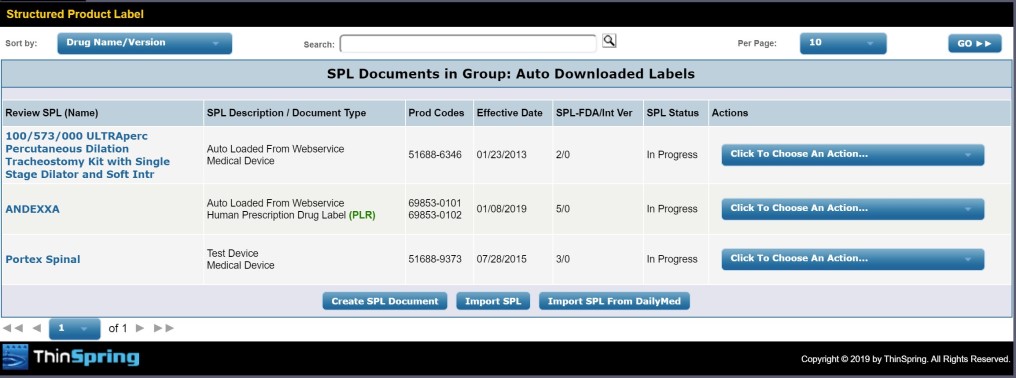Open the ULTRAperc Tracheostomy Kit link
Screen dimensions: 1016x378
[87, 155]
